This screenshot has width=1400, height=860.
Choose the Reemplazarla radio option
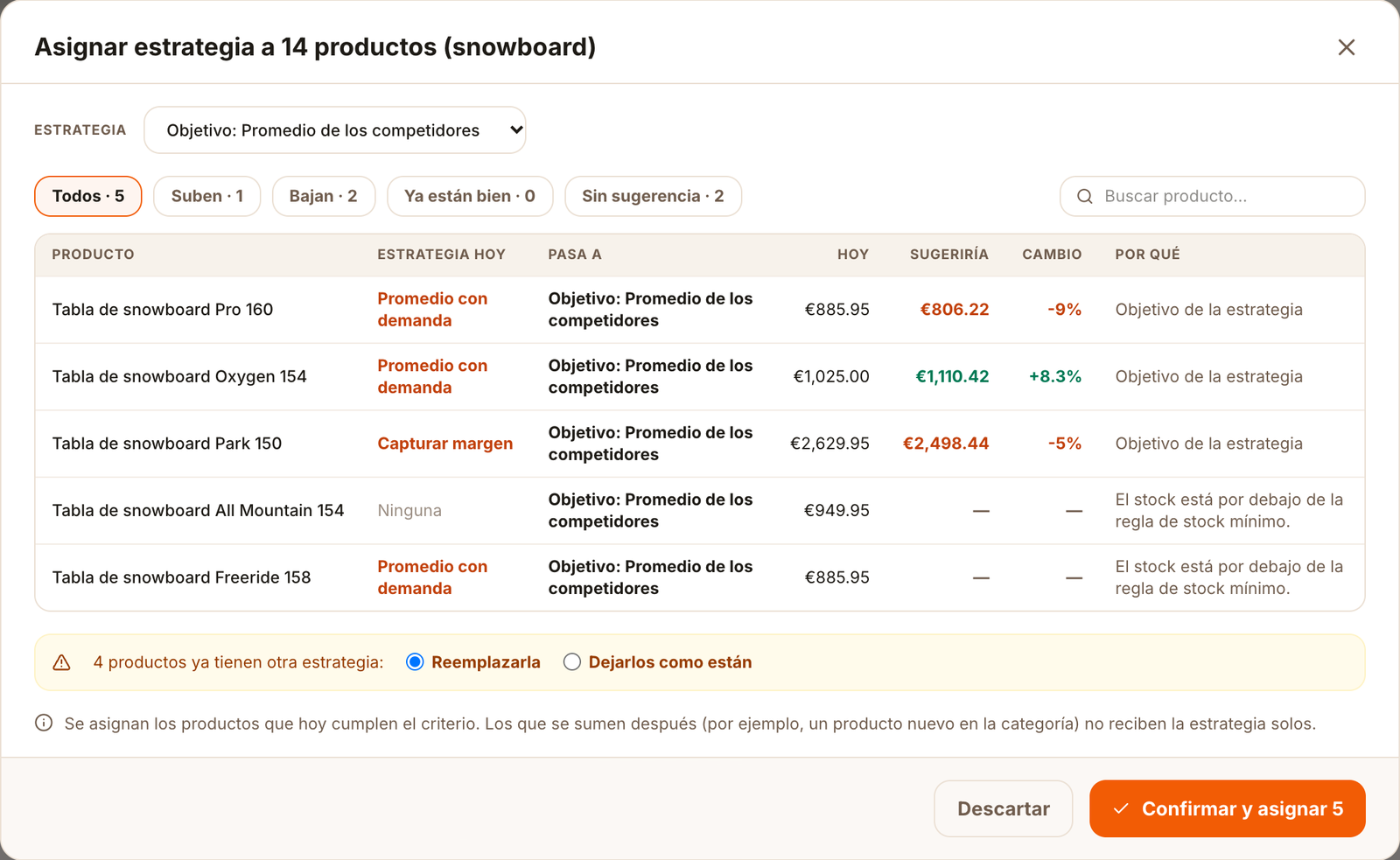(x=415, y=662)
